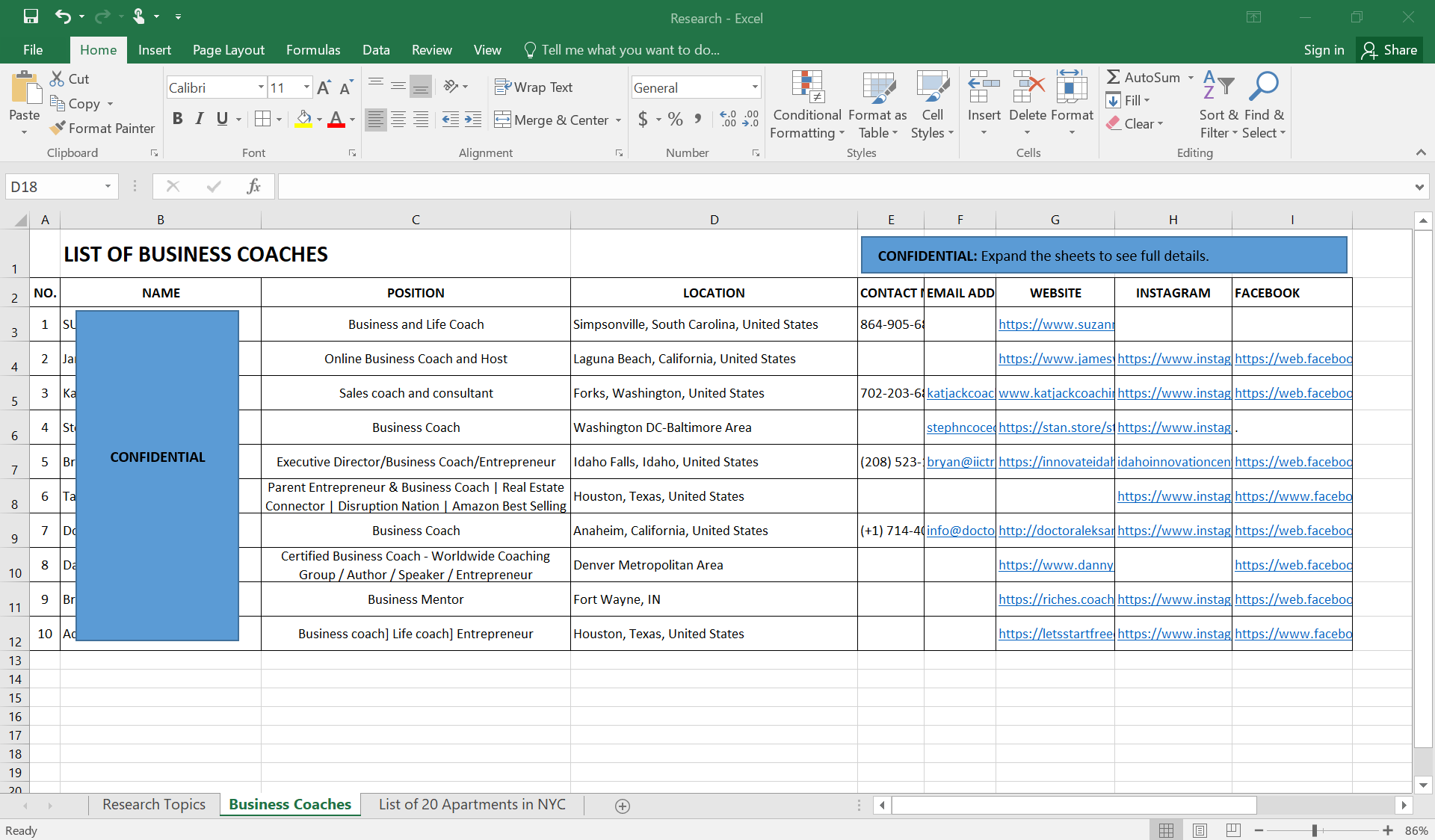Toggle center text alignment

tap(398, 120)
